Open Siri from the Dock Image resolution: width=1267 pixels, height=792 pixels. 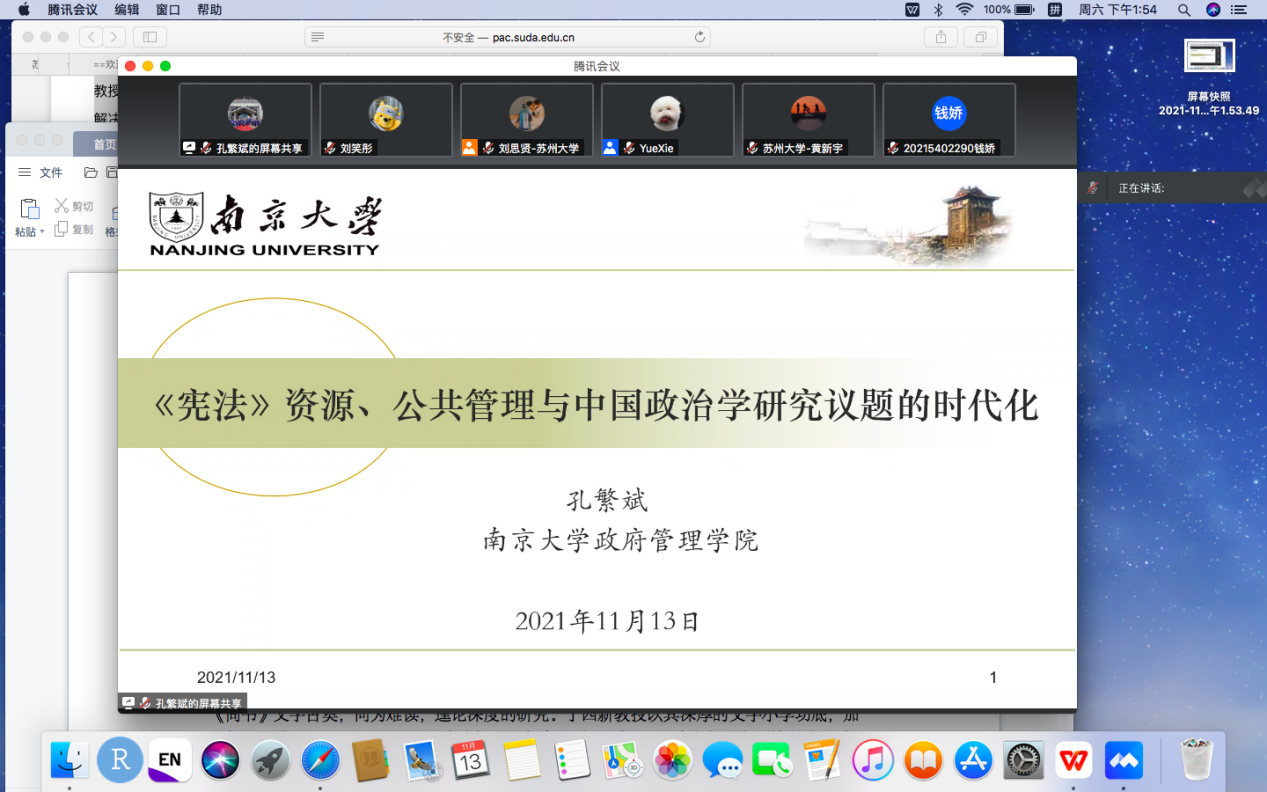(x=220, y=760)
